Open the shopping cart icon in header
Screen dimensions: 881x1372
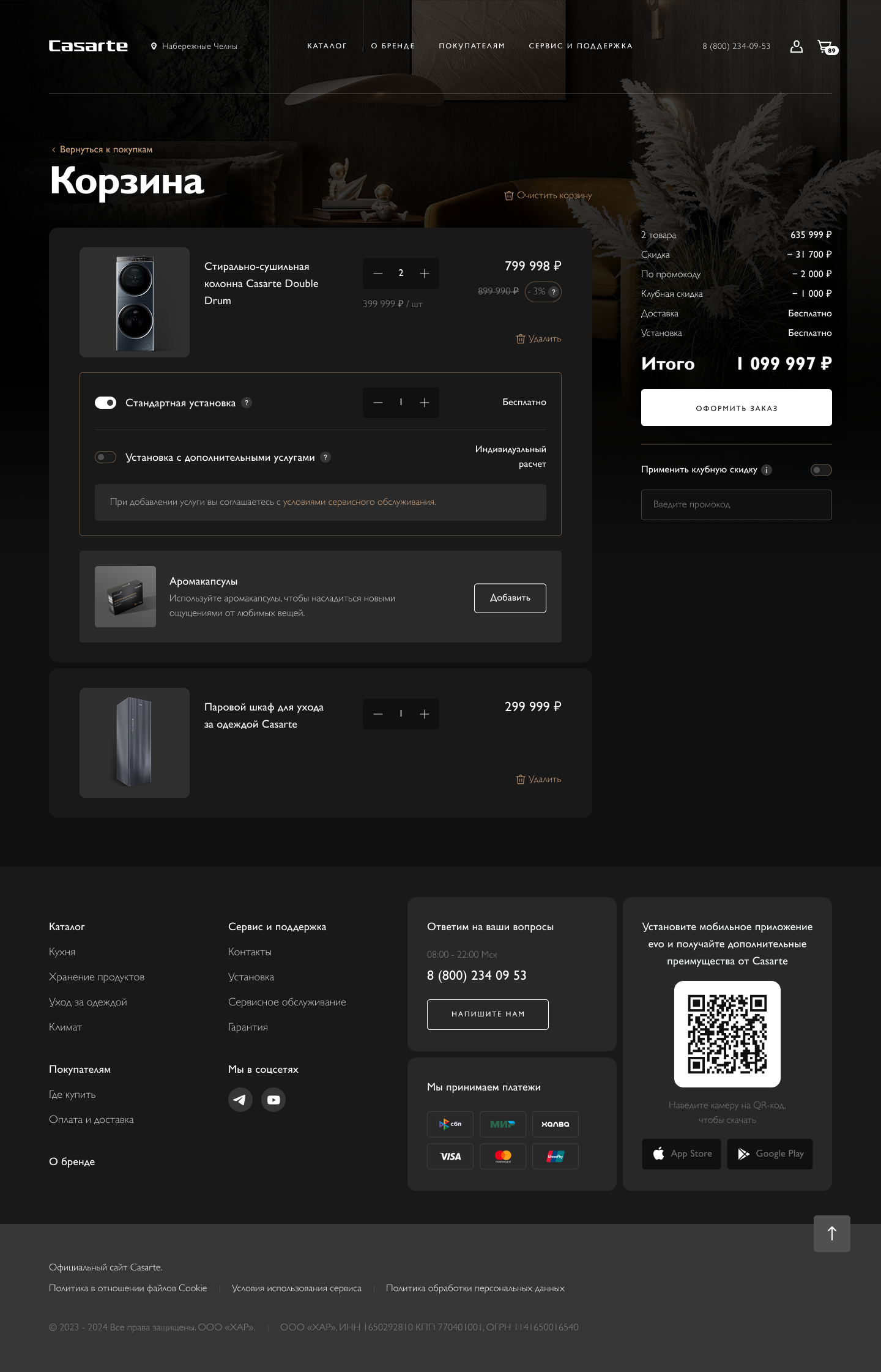coord(827,47)
